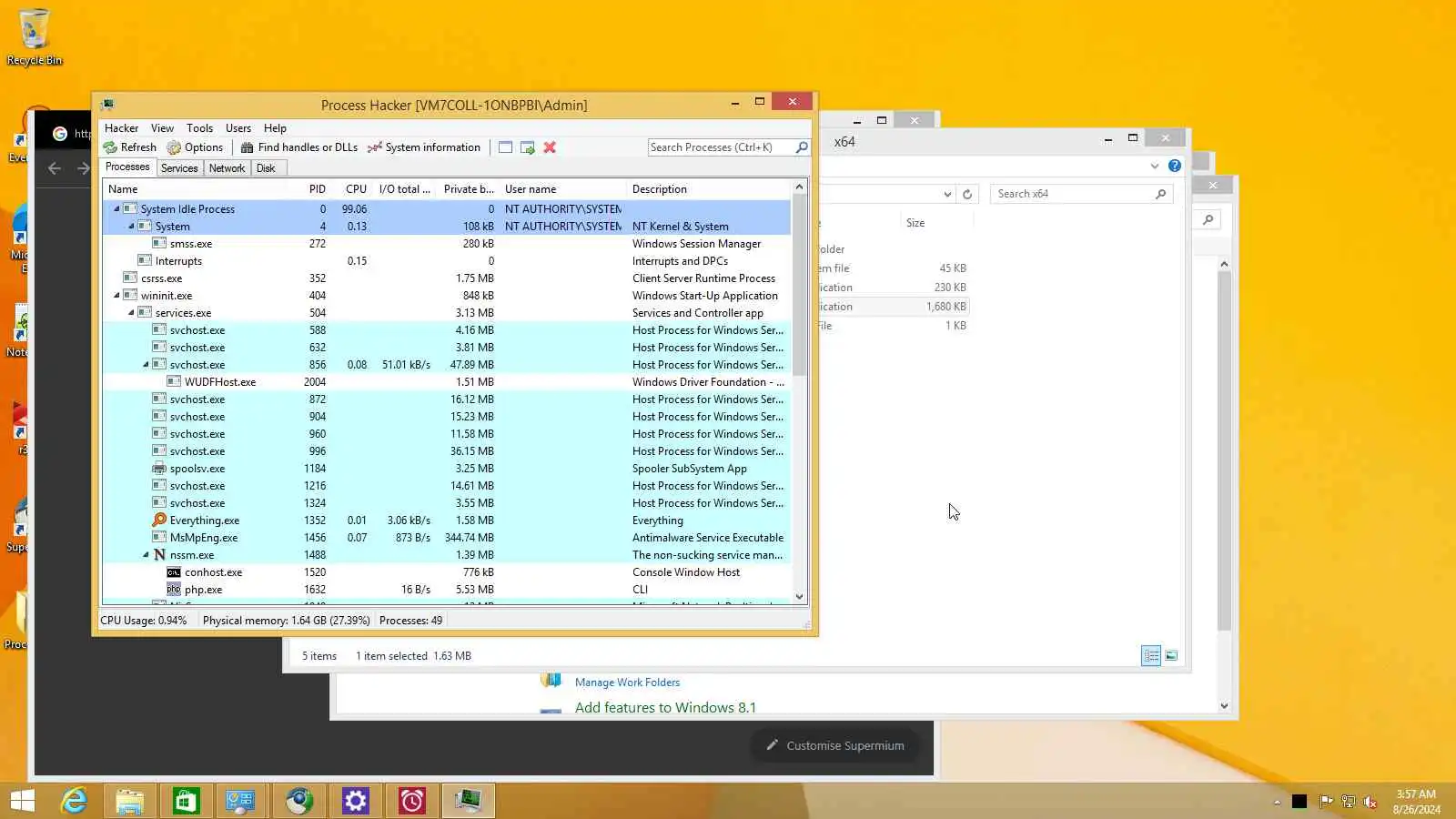Switch x64 Explorer to details view
Viewport: 1456px width, 819px height.
1151,656
